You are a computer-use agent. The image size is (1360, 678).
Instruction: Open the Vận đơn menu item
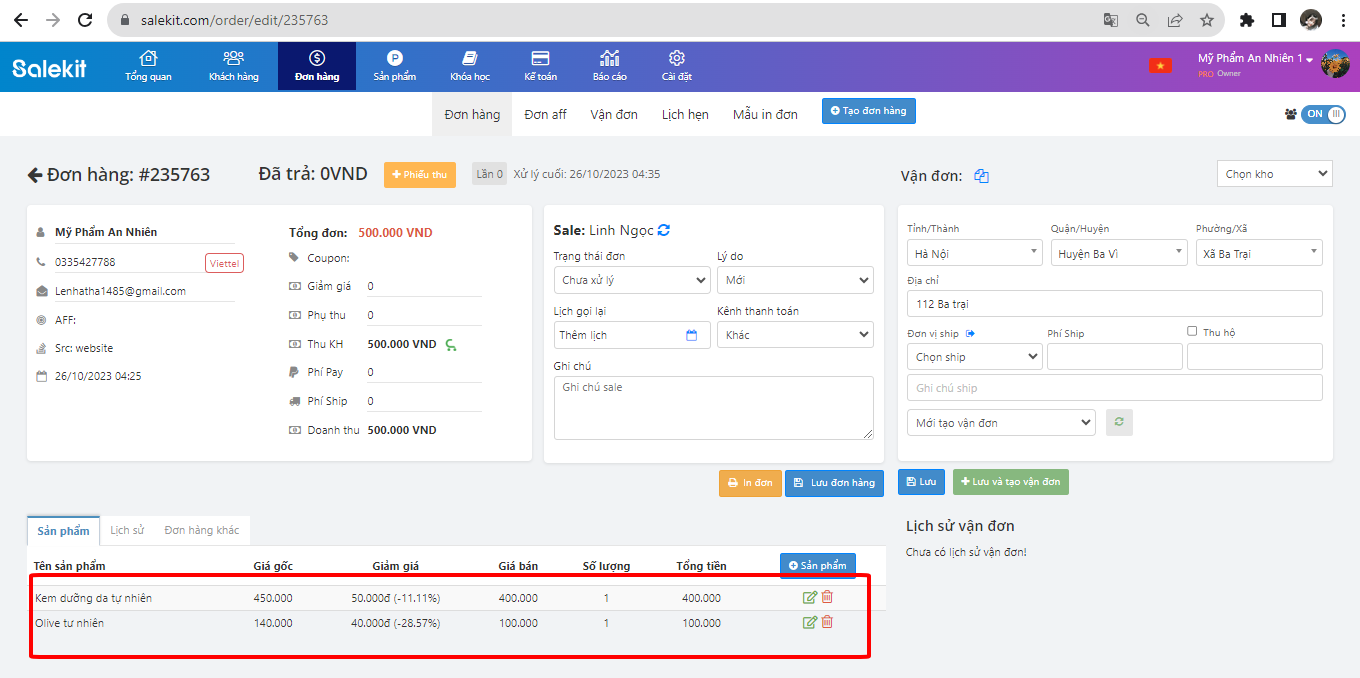[x=614, y=114]
